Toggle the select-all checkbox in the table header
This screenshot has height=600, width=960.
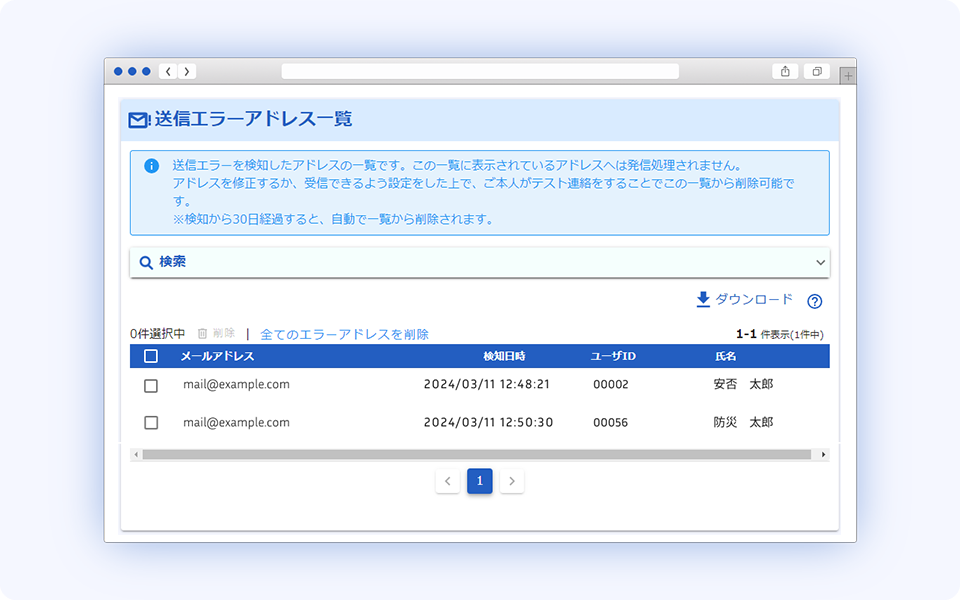151,355
